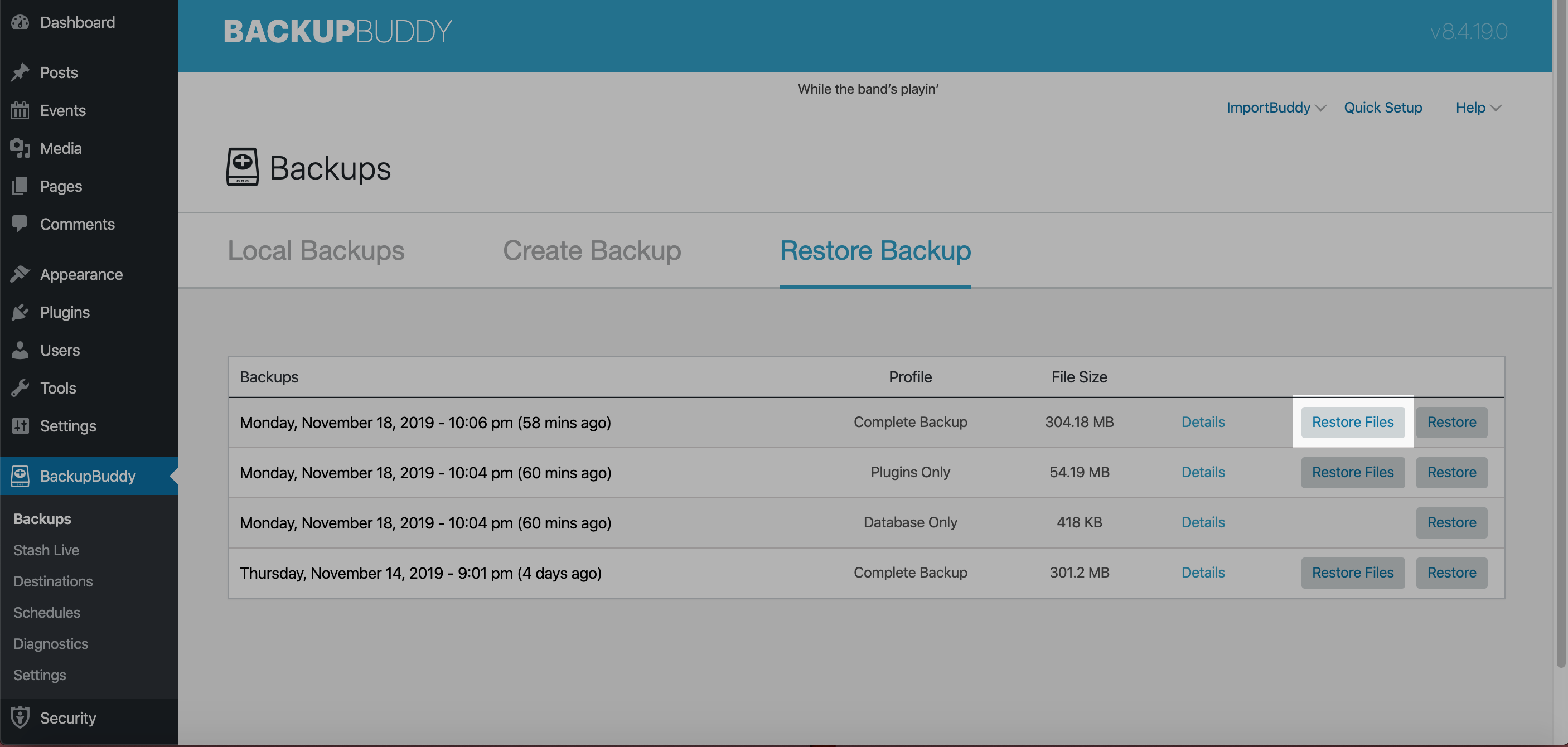Expand the ImportBuddy dropdown
Screen dimensions: 1568x747
[x=1276, y=108]
